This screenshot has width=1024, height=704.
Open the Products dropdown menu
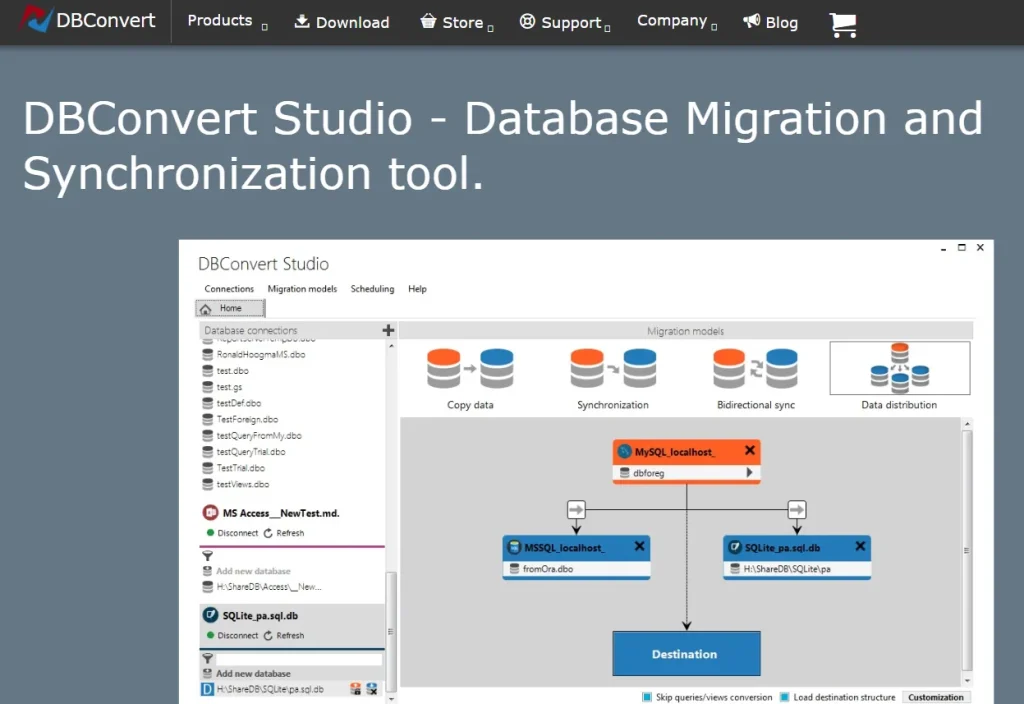[x=227, y=21]
